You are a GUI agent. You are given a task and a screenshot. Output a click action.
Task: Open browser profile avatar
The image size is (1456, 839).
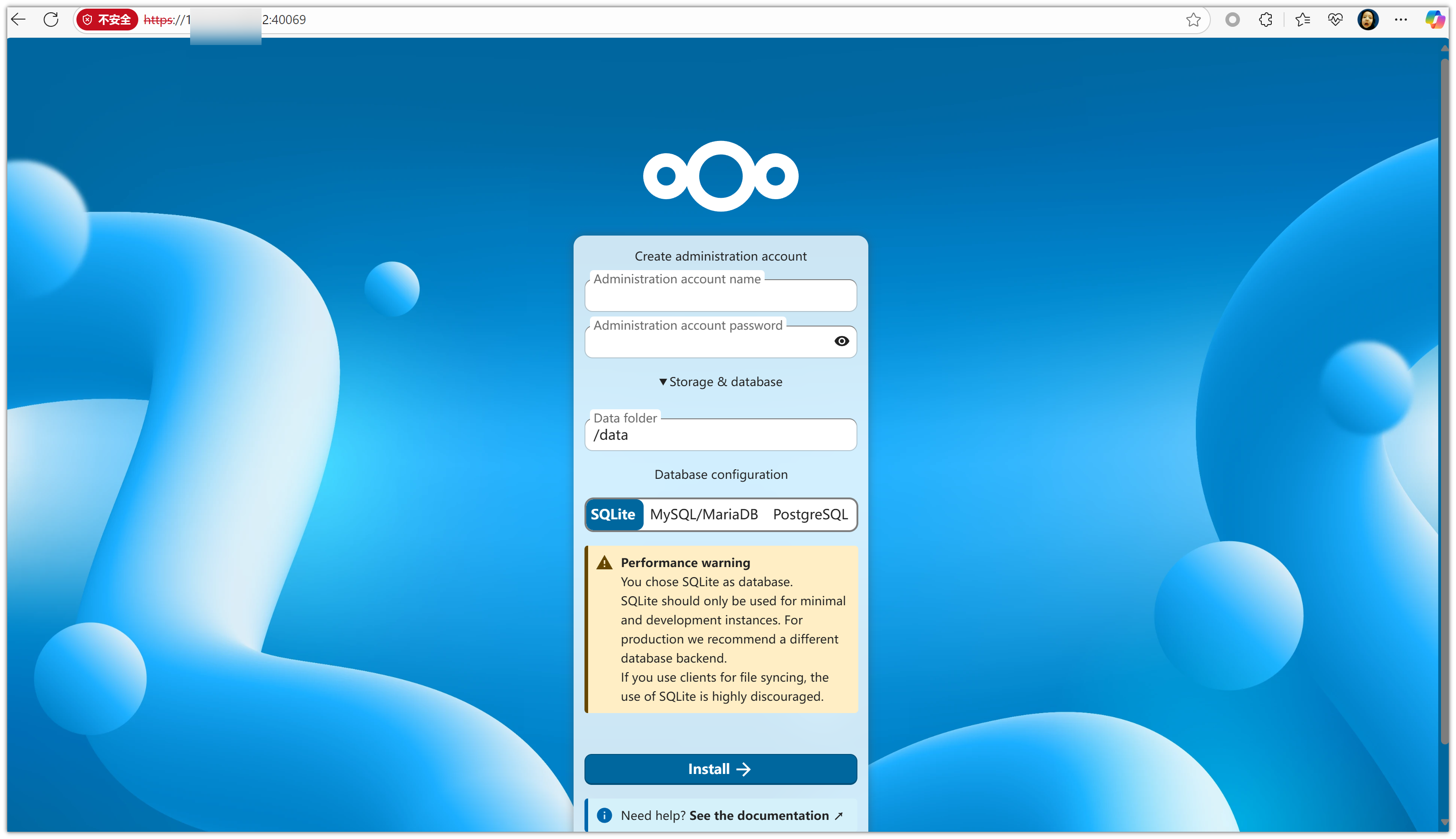click(1367, 20)
